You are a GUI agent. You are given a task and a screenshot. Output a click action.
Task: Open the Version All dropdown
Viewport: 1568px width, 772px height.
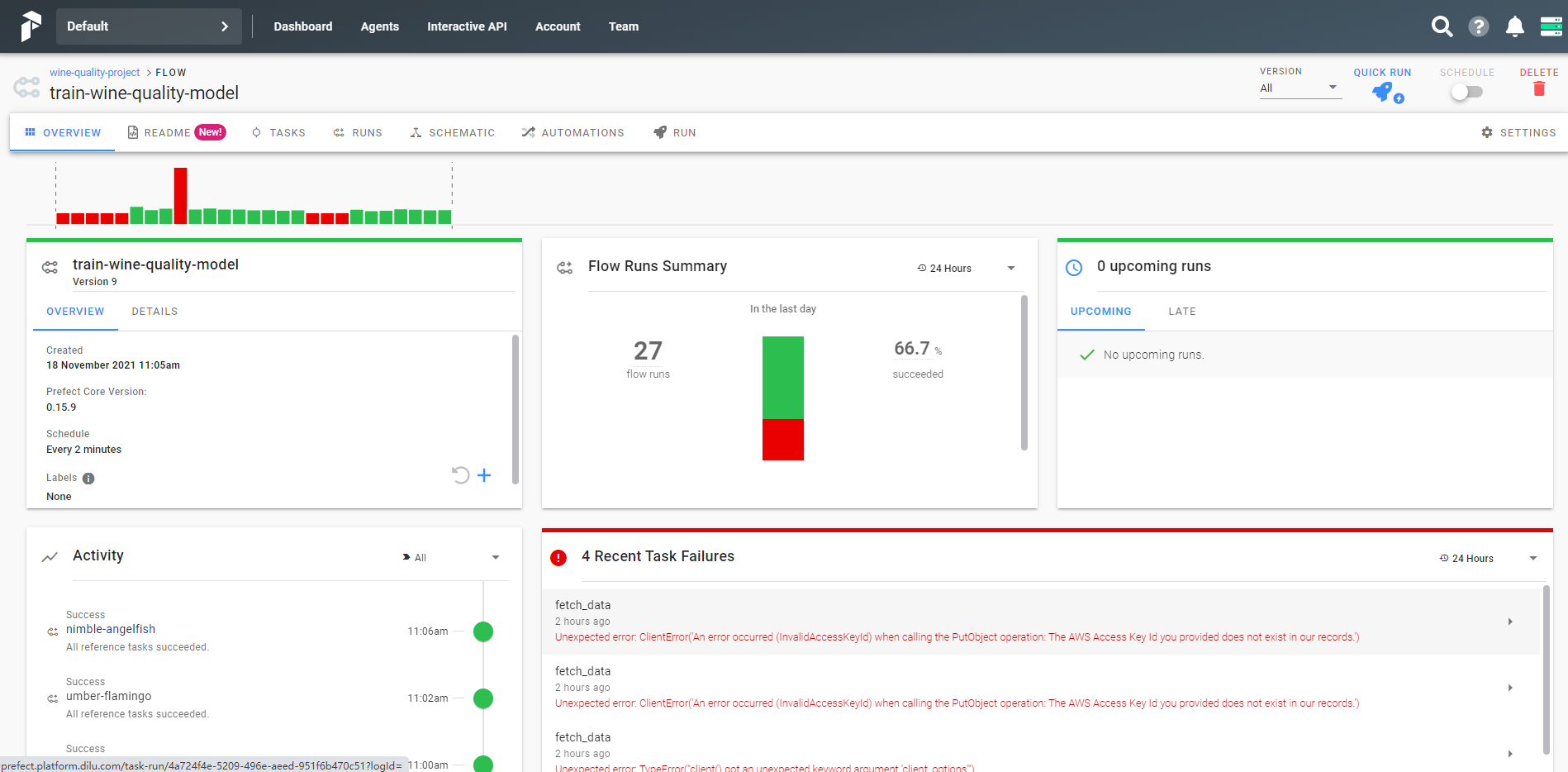pos(1300,88)
